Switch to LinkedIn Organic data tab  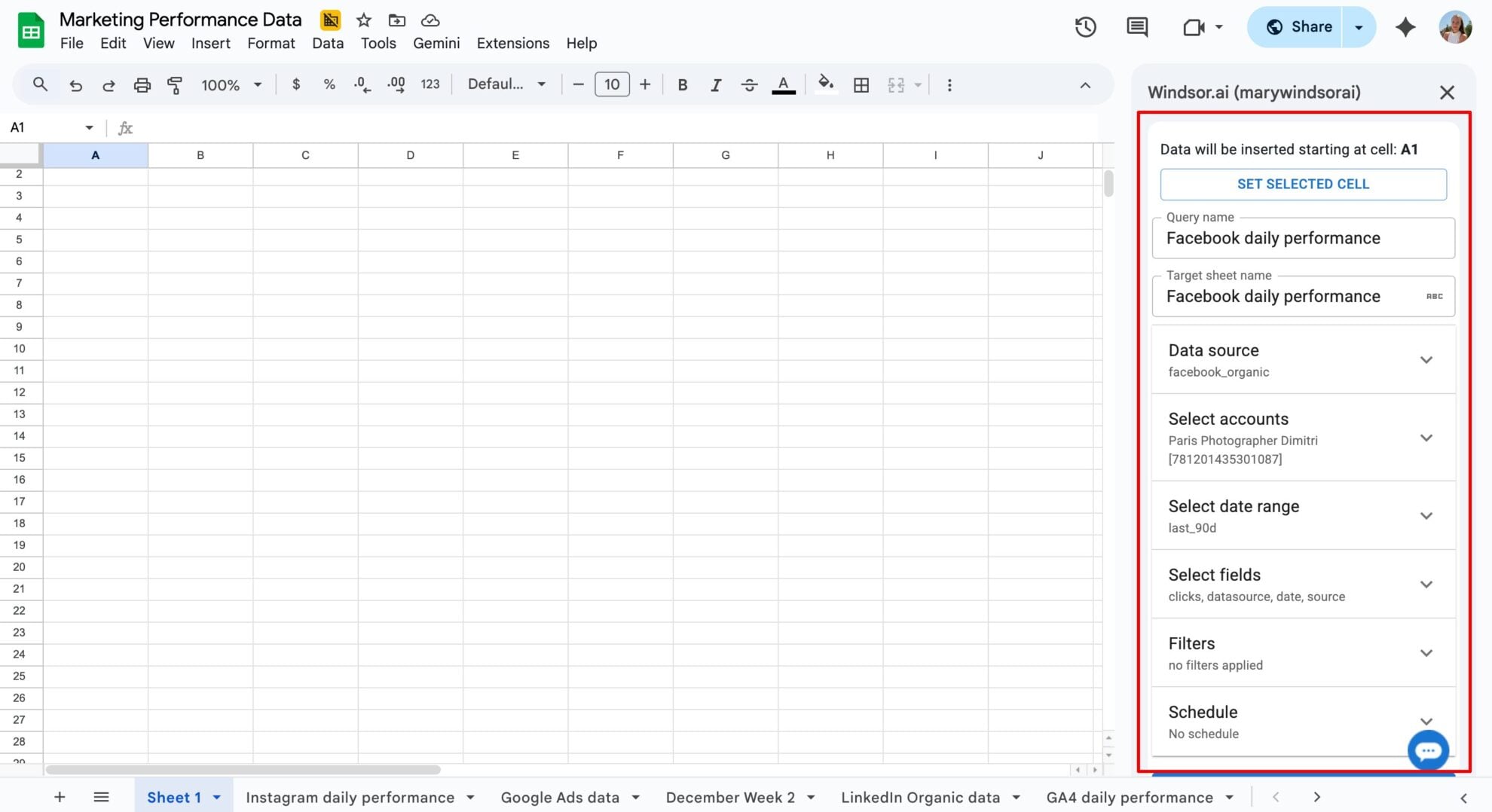tap(920, 797)
